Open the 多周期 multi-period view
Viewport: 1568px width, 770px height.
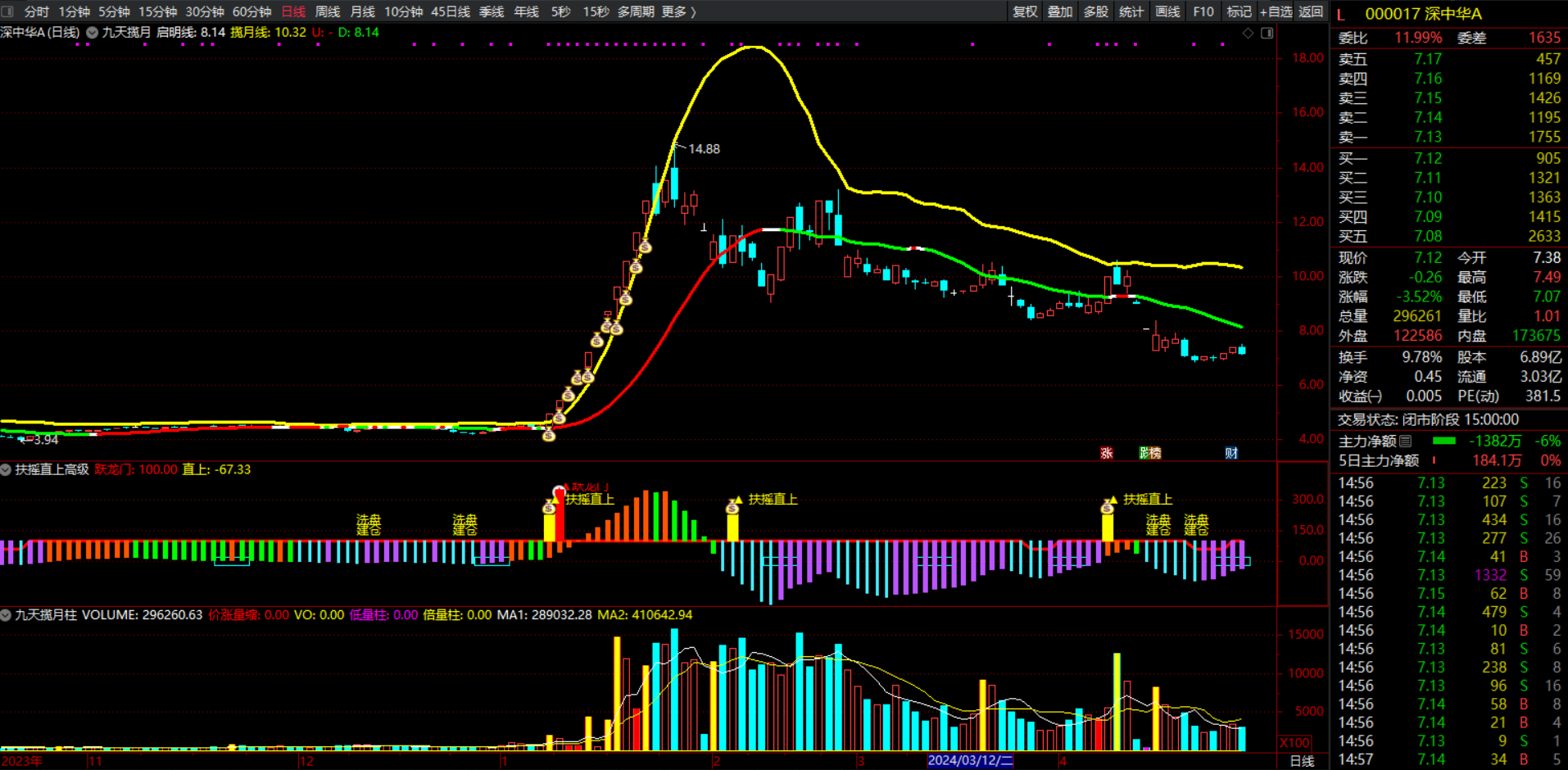pos(636,11)
